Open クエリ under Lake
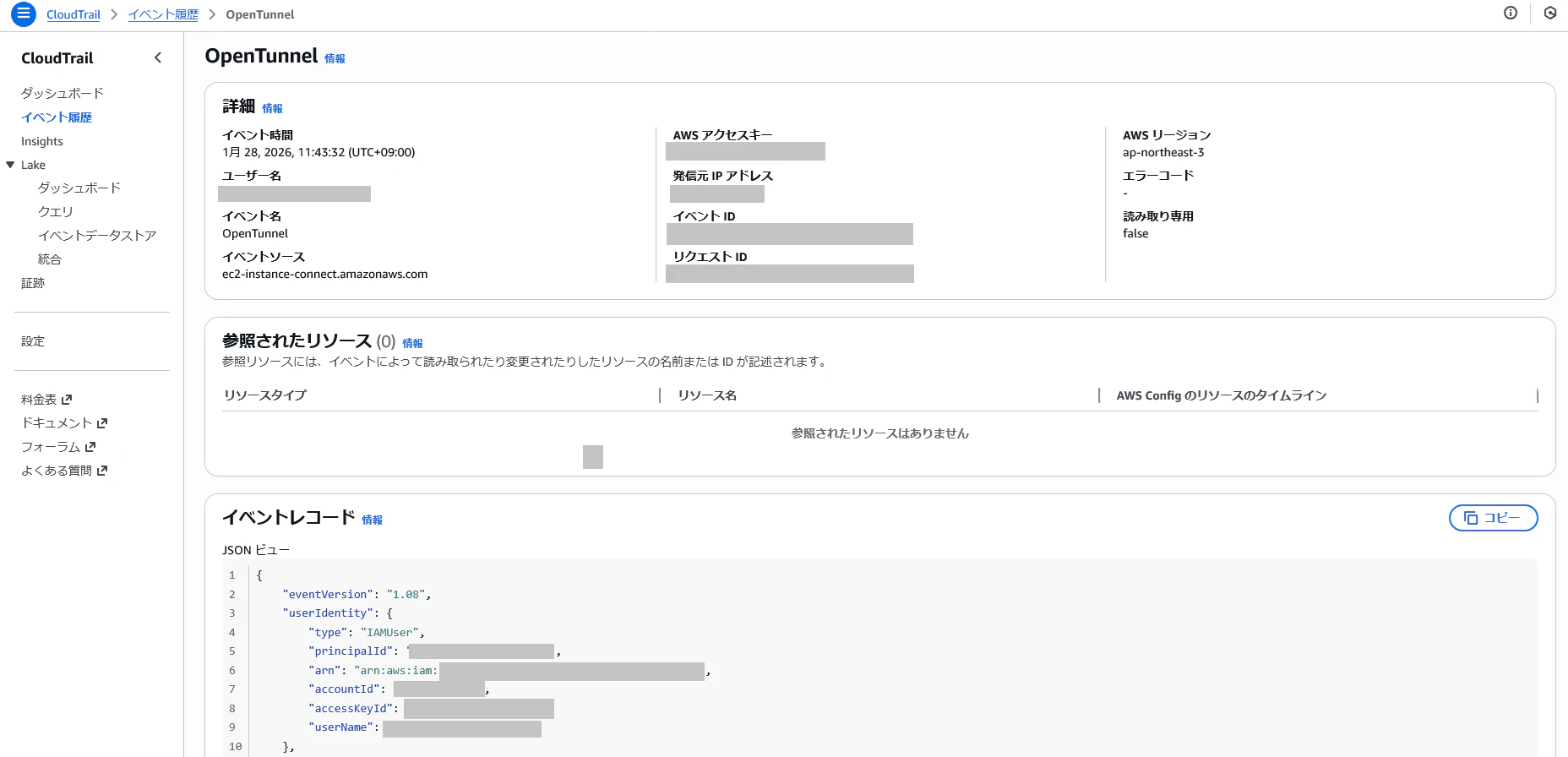Viewport: 1568px width, 757px height. pos(56,211)
